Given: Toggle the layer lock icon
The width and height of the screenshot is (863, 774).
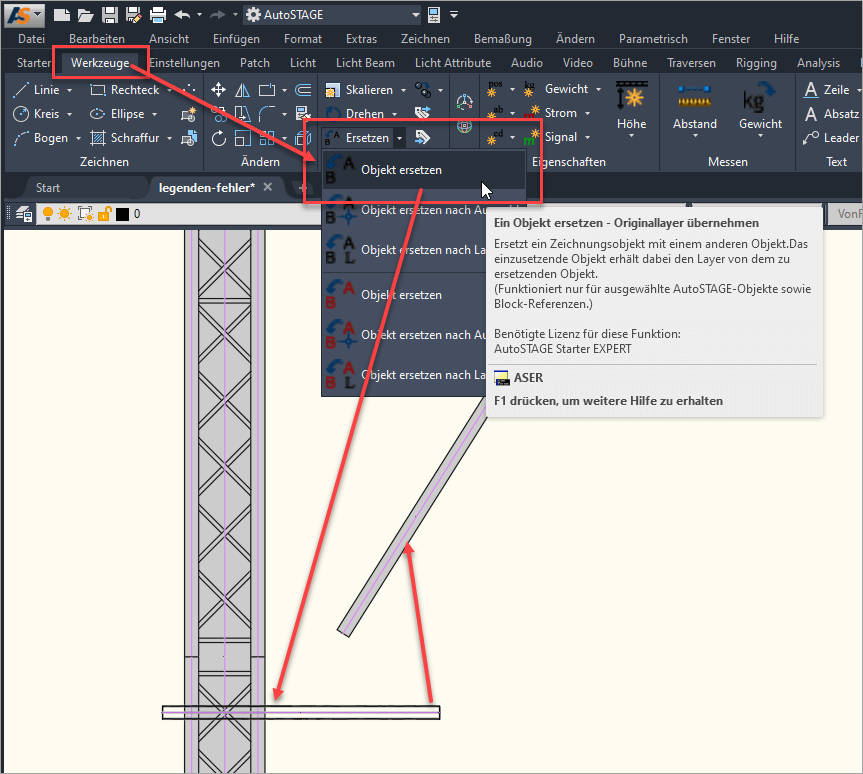Looking at the screenshot, I should (x=103, y=214).
